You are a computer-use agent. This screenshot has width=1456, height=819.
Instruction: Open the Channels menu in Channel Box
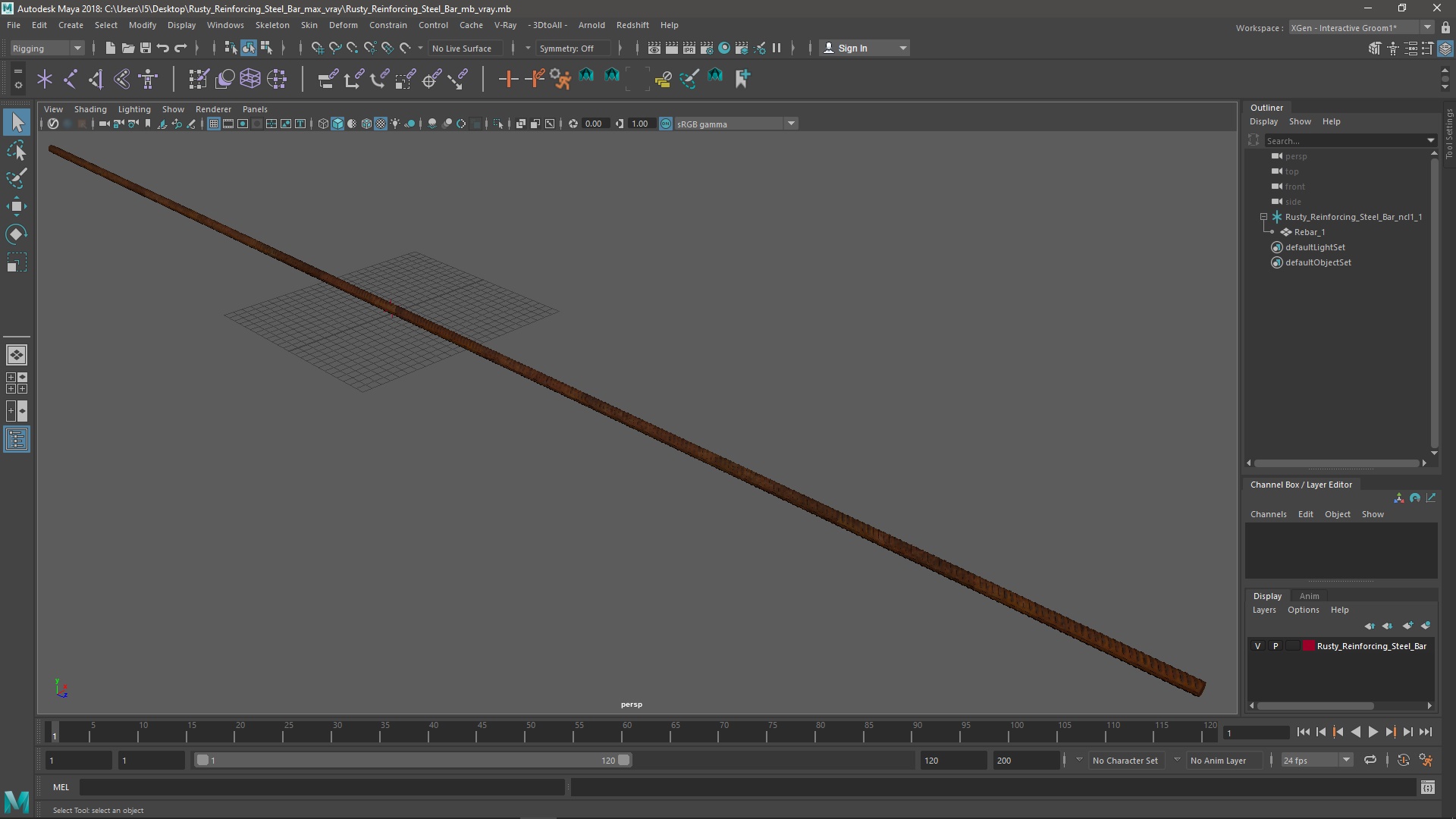click(x=1268, y=514)
